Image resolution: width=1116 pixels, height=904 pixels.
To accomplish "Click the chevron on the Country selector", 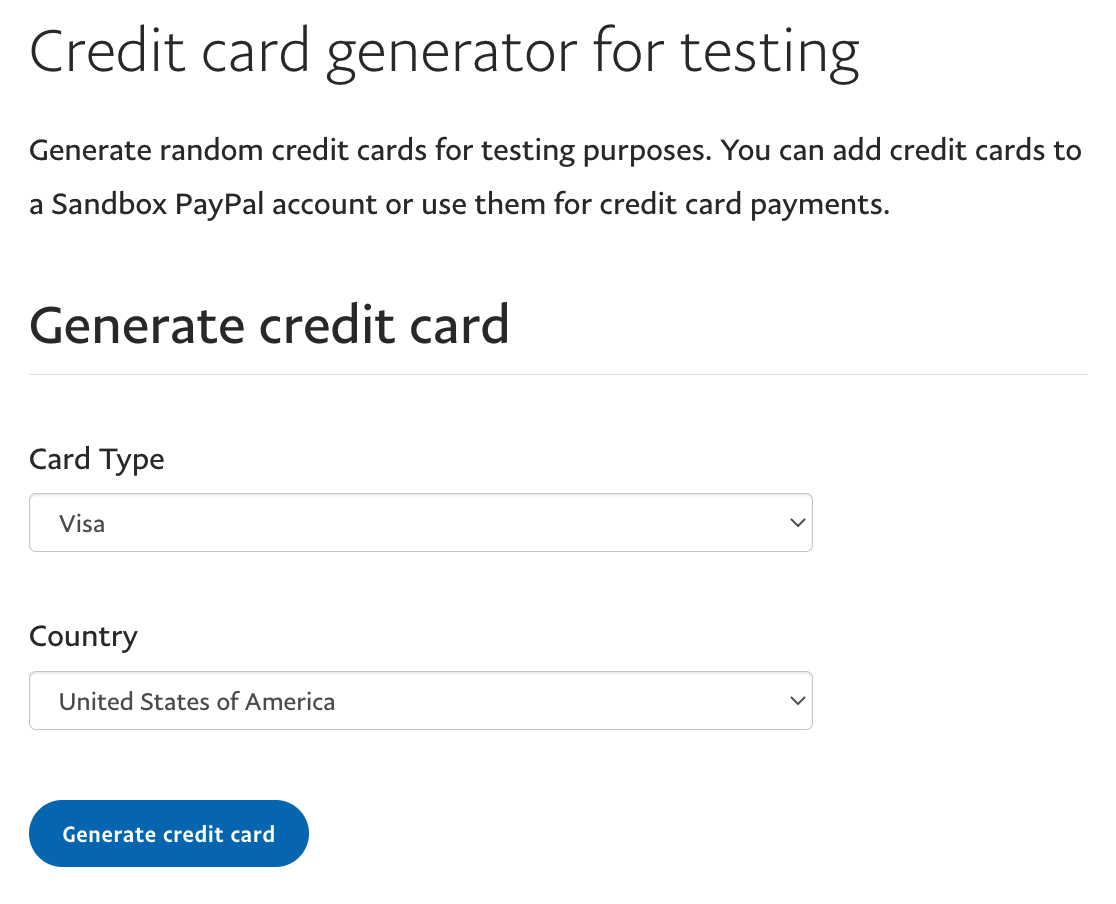I will pos(797,700).
